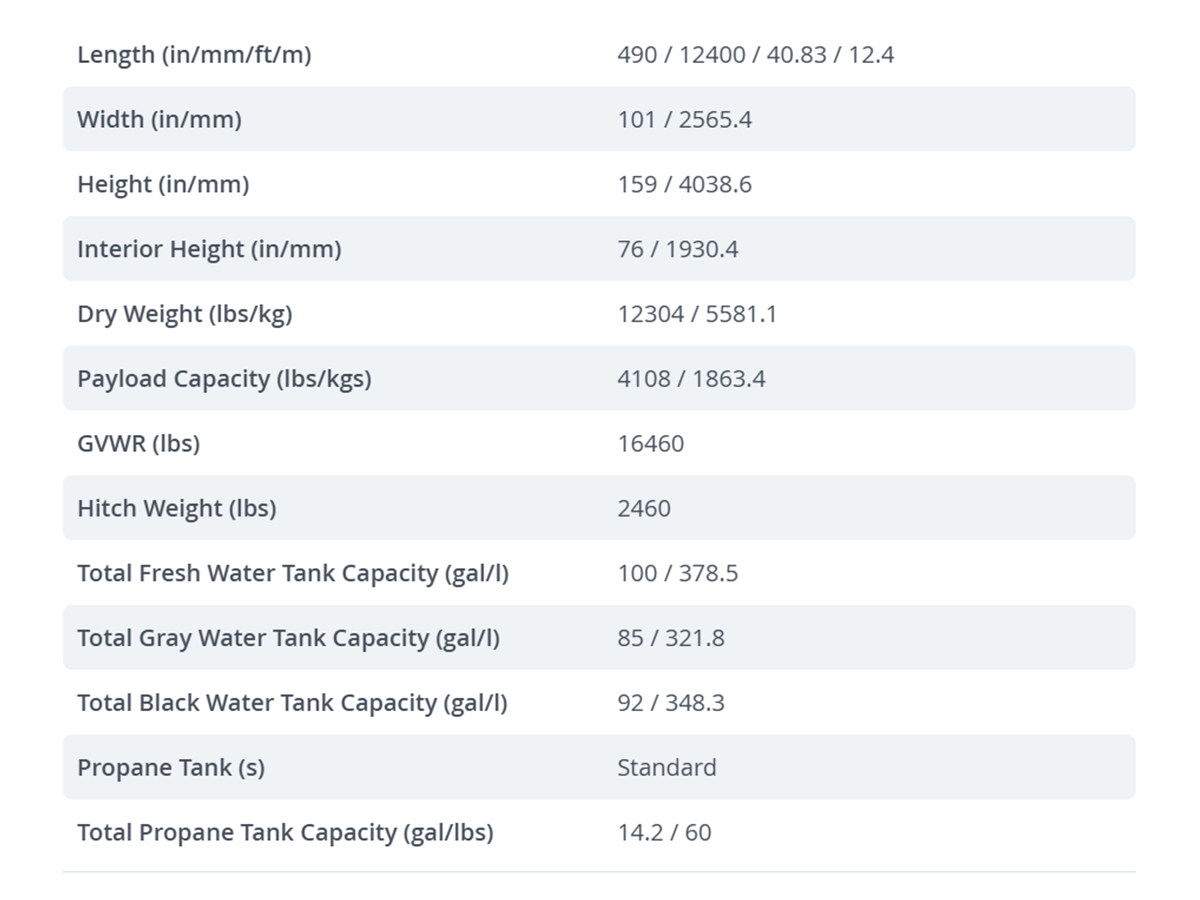Select the gray water value 85 / 321.8
Screen dimensions: 1200x900
coord(670,638)
